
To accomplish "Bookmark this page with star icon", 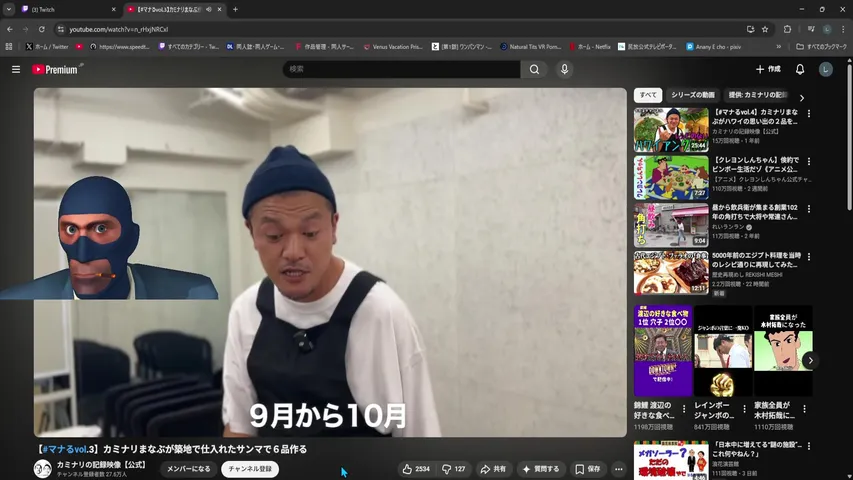I will [765, 29].
